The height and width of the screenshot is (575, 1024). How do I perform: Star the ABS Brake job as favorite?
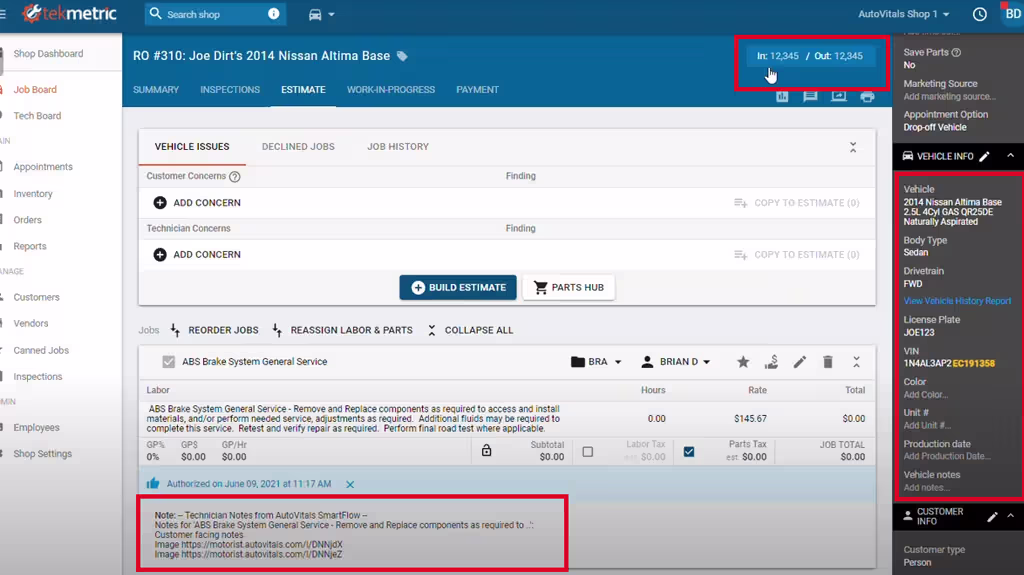(x=743, y=362)
